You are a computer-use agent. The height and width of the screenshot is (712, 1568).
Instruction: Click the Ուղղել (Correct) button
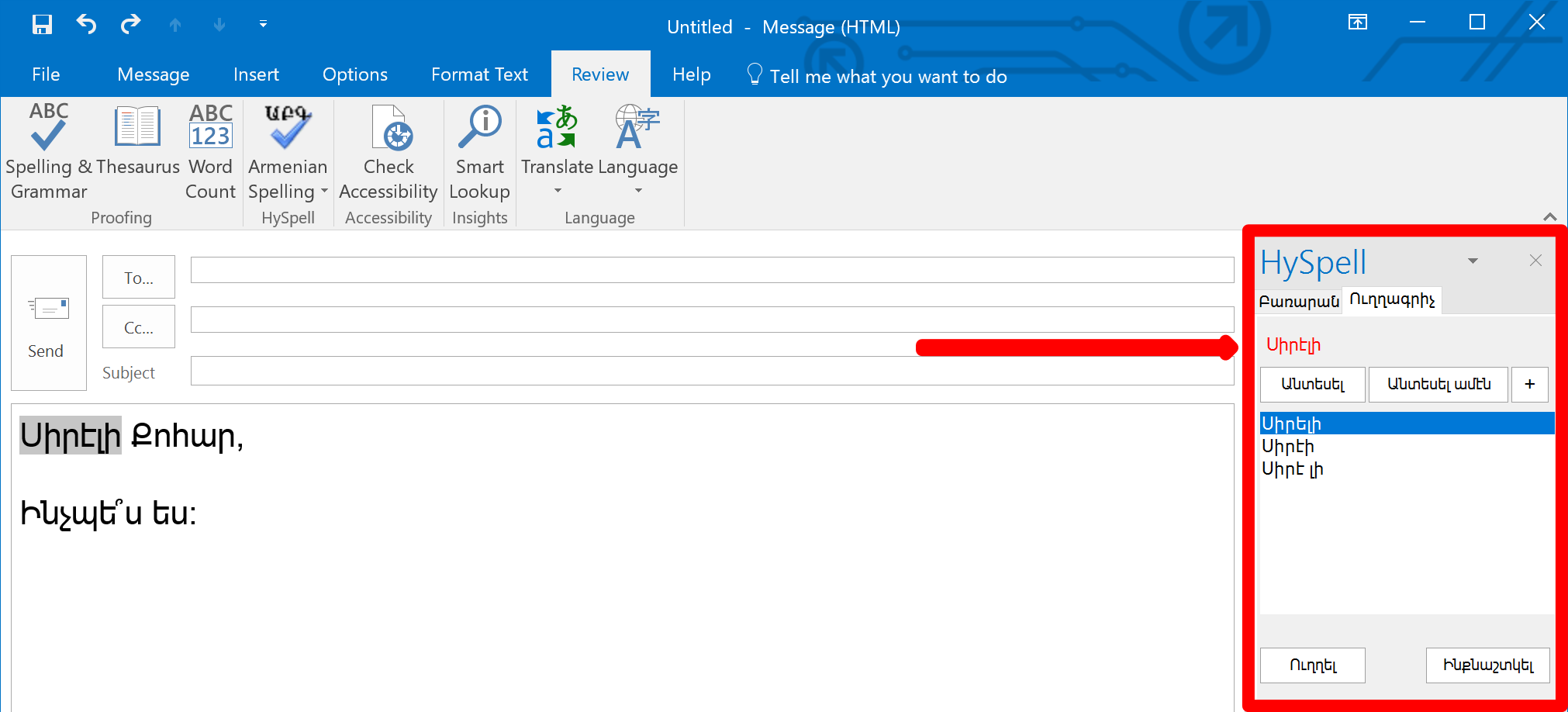1312,665
